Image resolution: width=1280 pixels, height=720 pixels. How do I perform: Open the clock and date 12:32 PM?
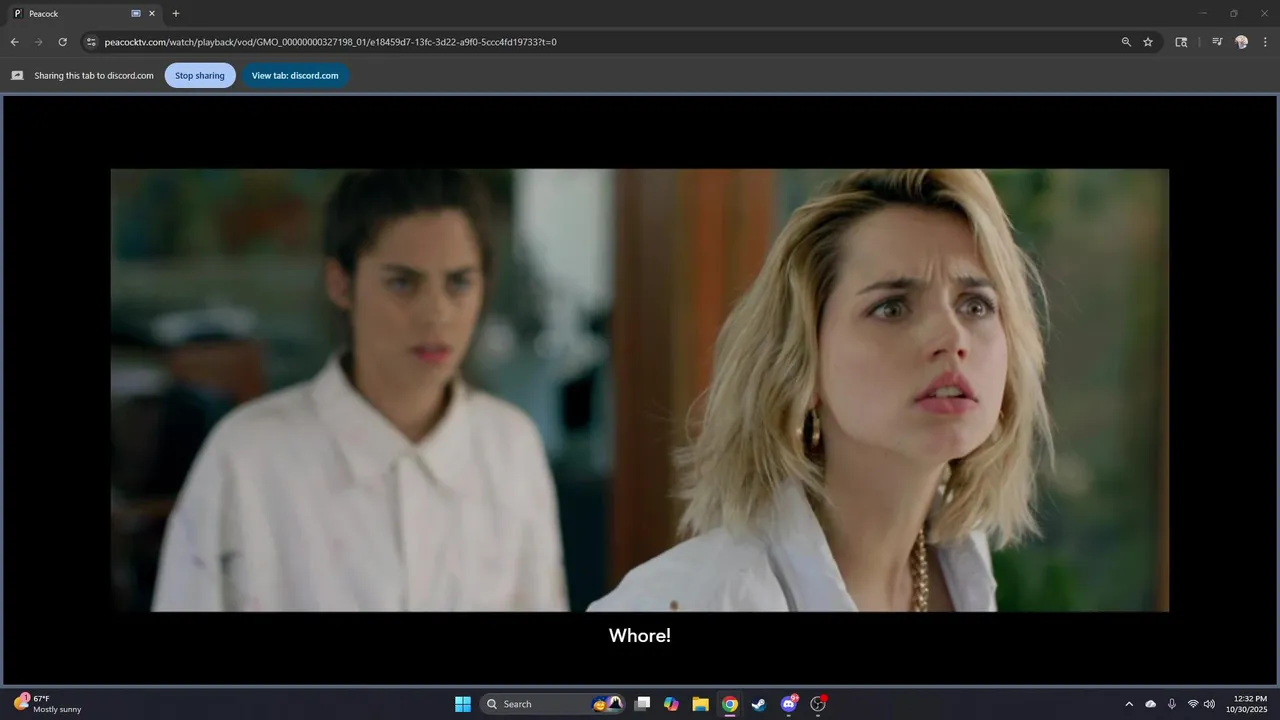1246,704
